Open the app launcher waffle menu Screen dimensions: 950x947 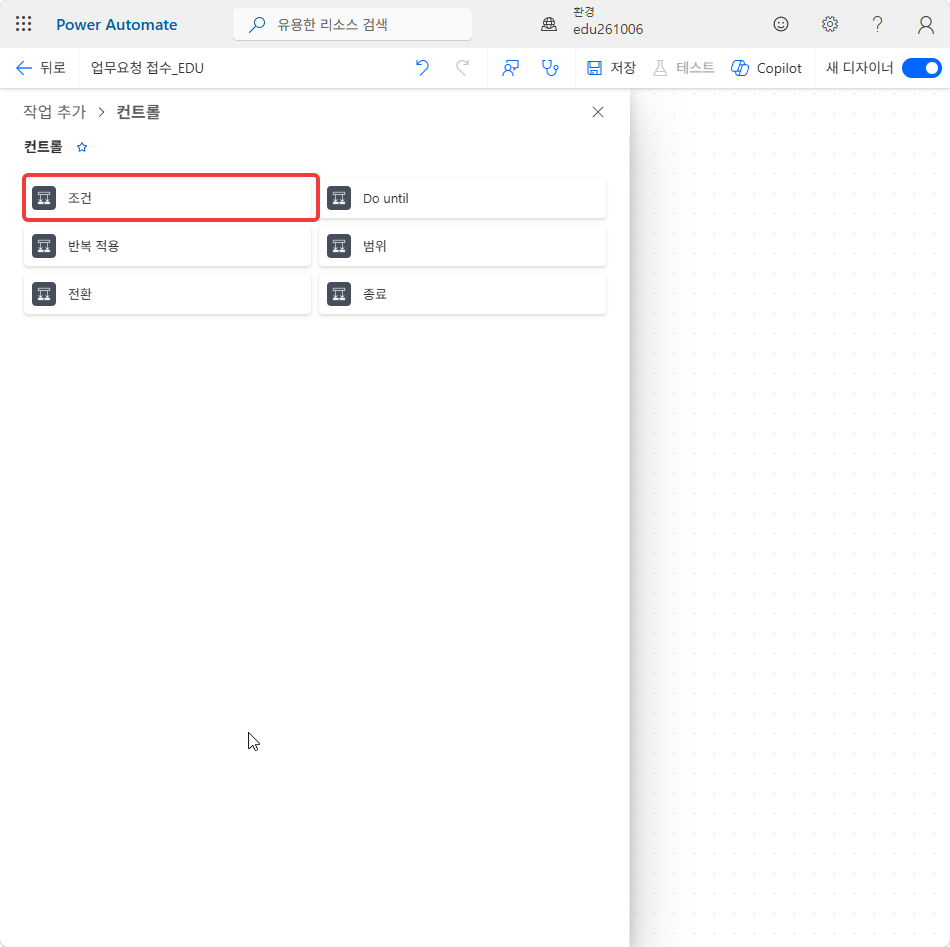[24, 24]
